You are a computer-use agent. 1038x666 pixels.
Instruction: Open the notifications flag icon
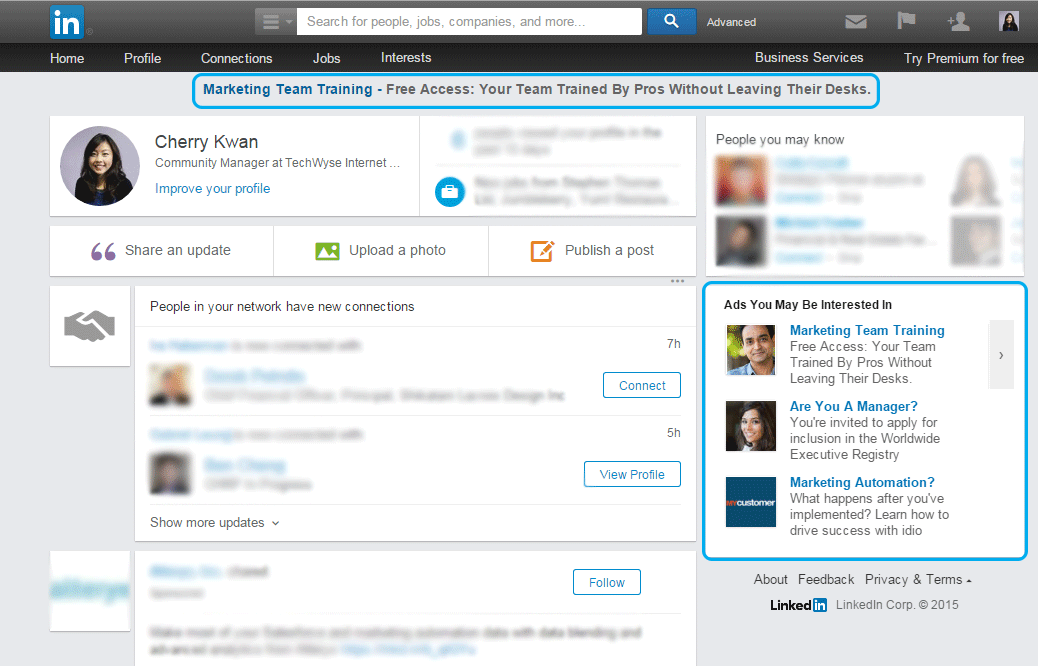(906, 21)
